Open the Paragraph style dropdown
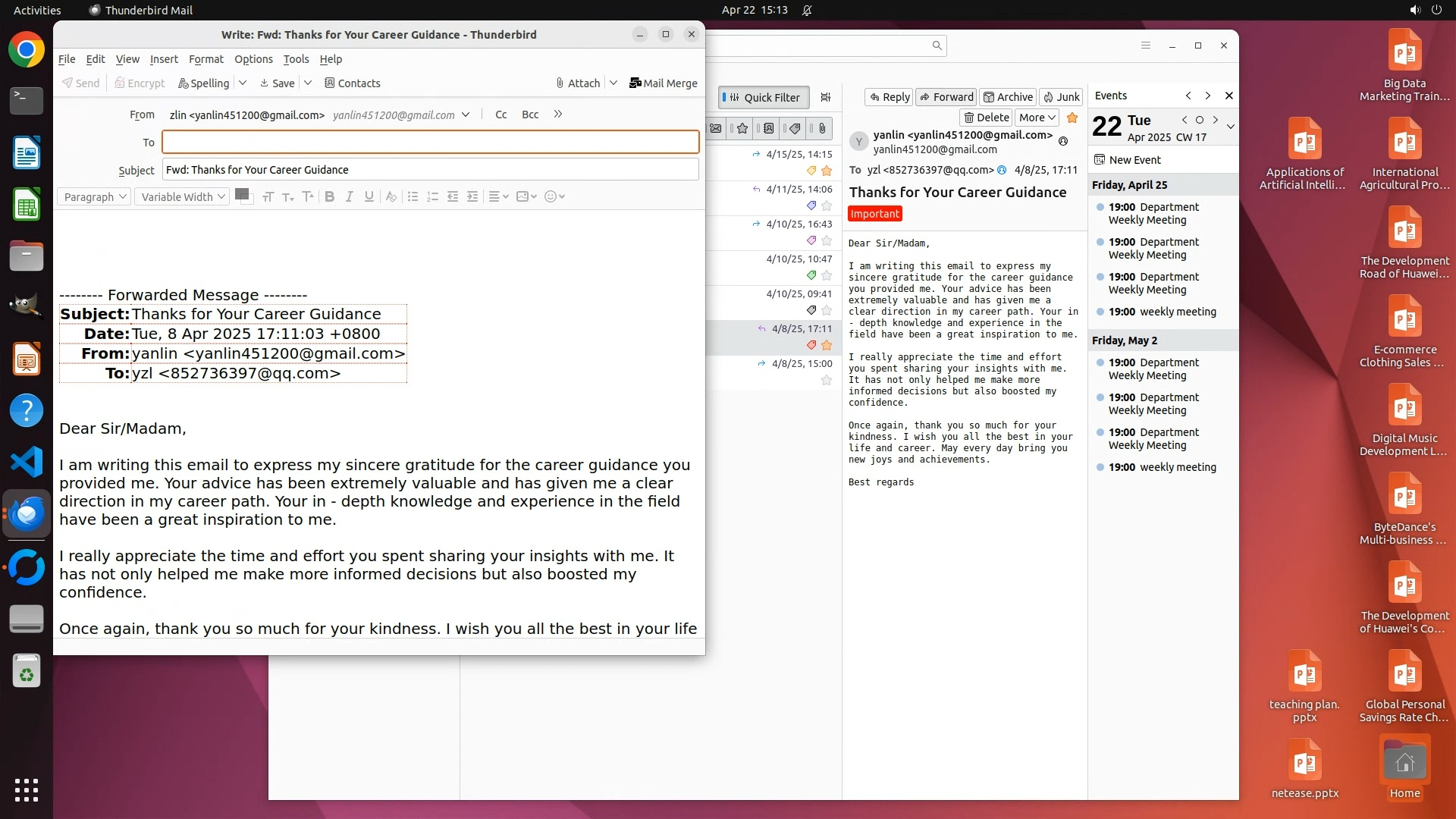 [93, 196]
